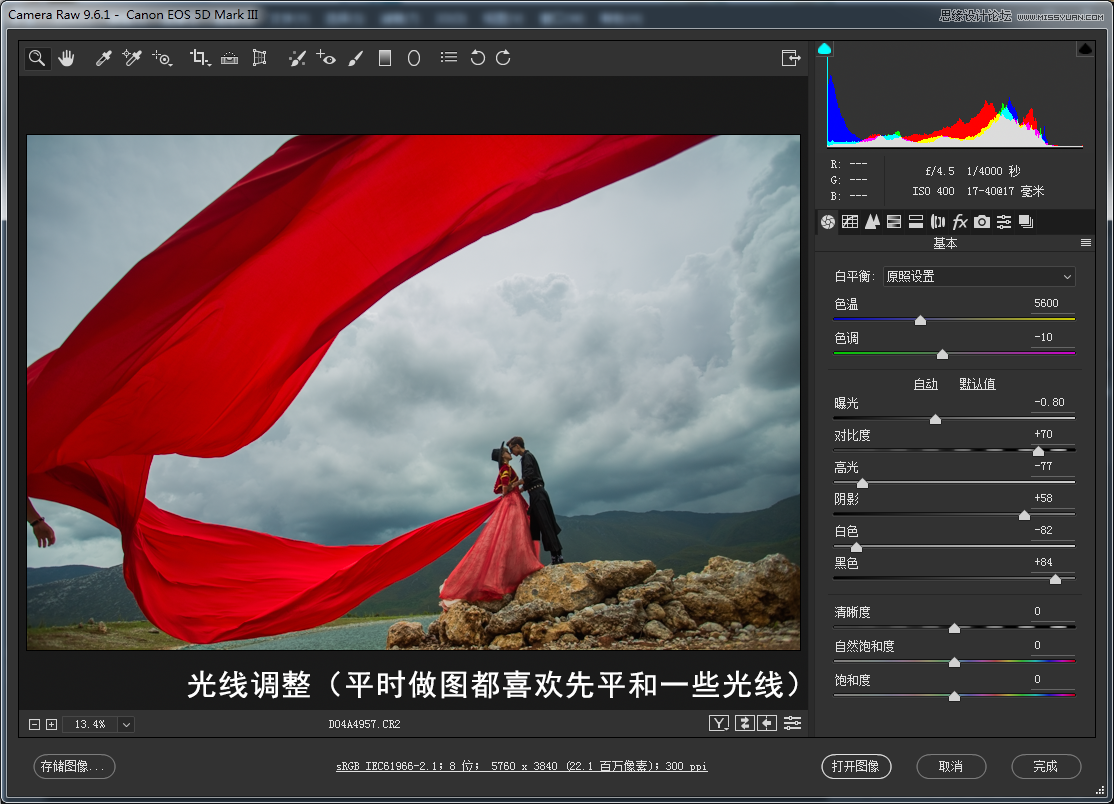
Task: Open the Presets panel tab
Action: tap(1004, 222)
